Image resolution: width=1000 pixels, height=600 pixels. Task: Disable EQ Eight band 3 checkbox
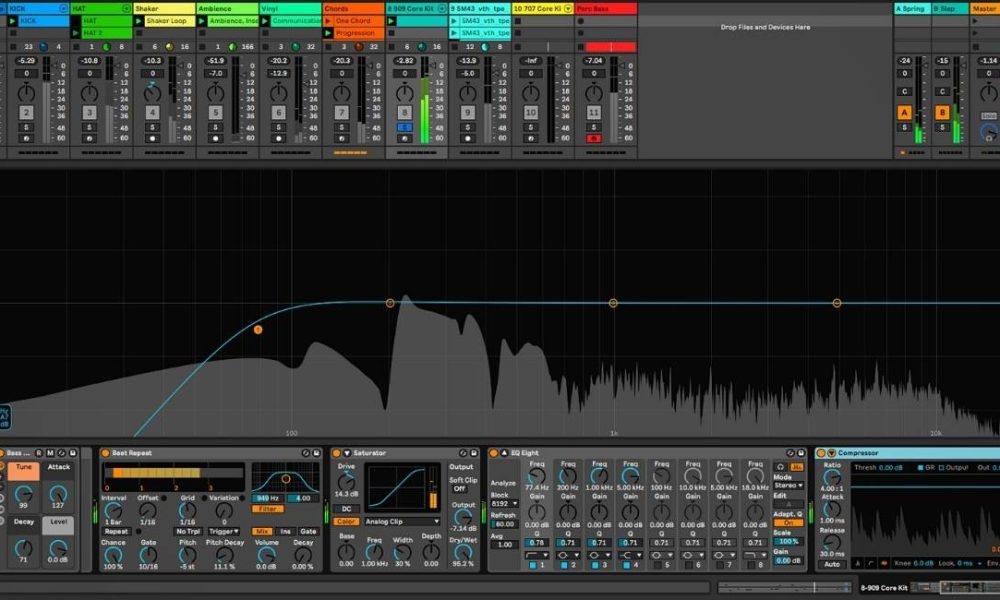[x=595, y=566]
